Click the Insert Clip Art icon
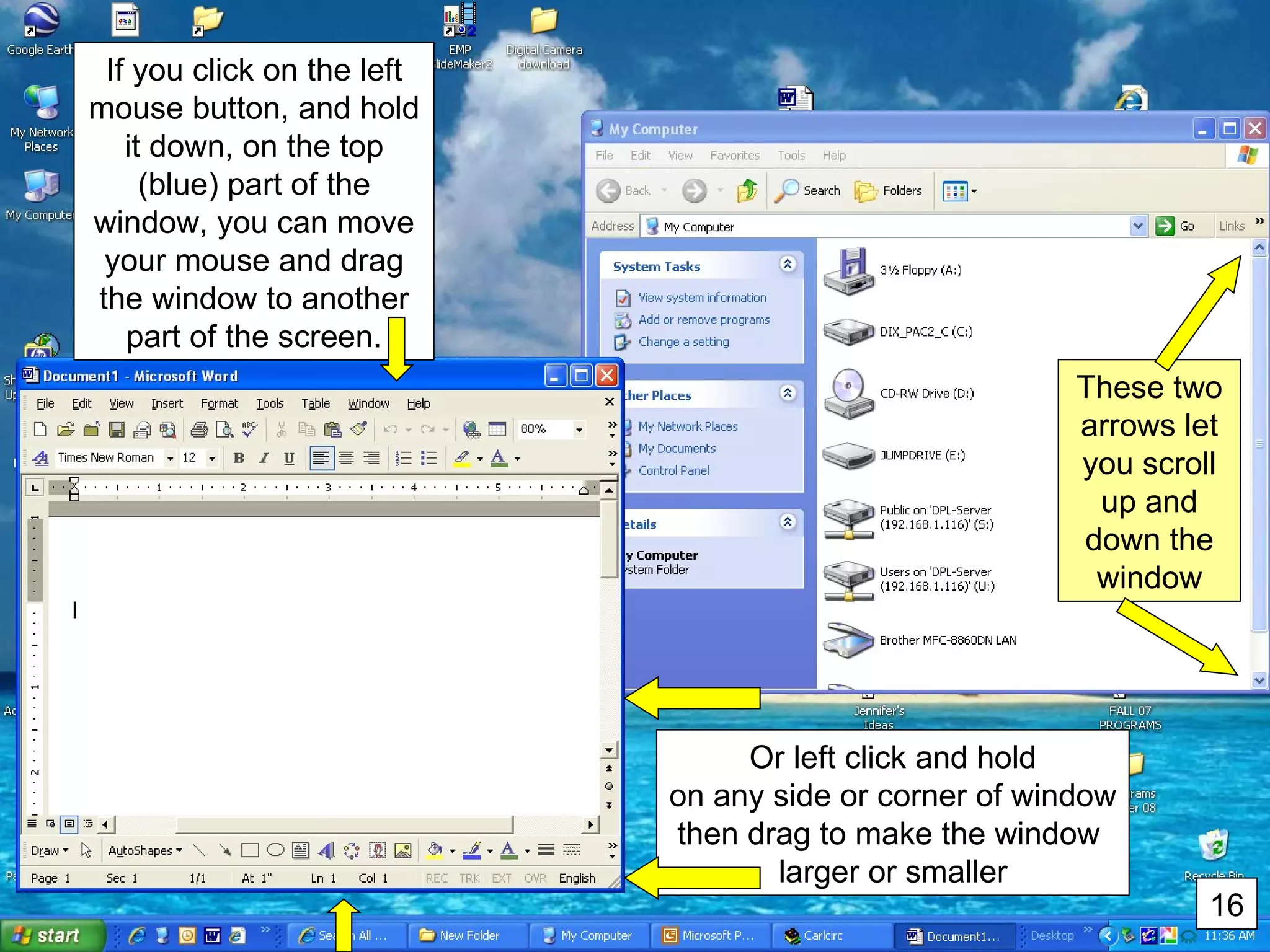1270x952 pixels. 377,850
